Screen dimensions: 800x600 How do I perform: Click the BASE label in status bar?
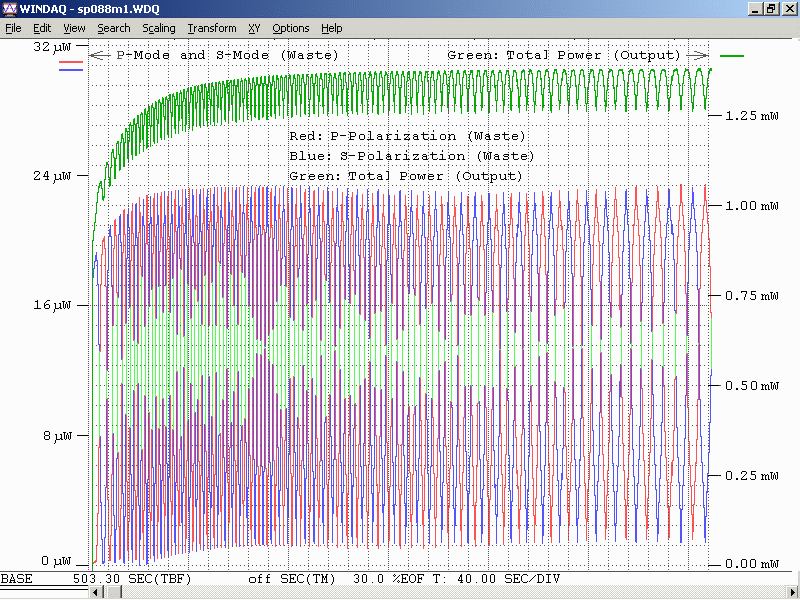coord(16,579)
